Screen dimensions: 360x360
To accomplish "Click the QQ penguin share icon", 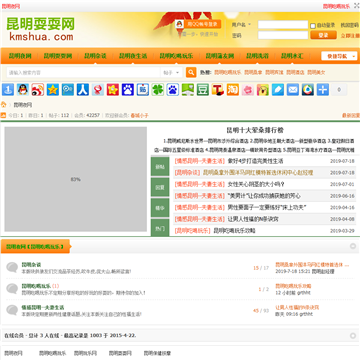I will [x=23, y=89].
